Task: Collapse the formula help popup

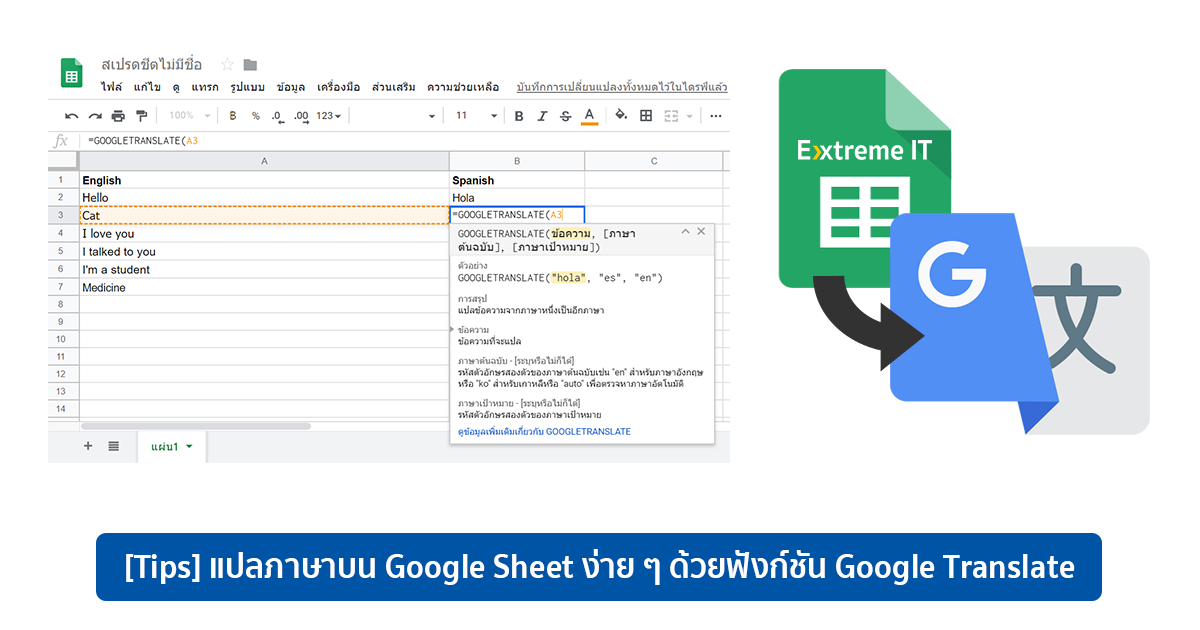Action: click(685, 231)
